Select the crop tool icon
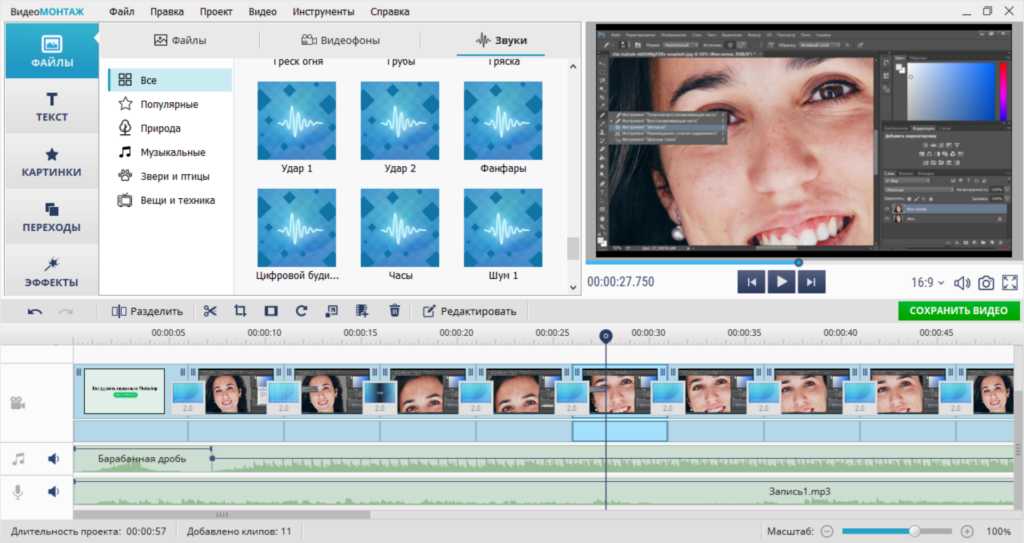This screenshot has height=543, width=1024. tap(240, 311)
